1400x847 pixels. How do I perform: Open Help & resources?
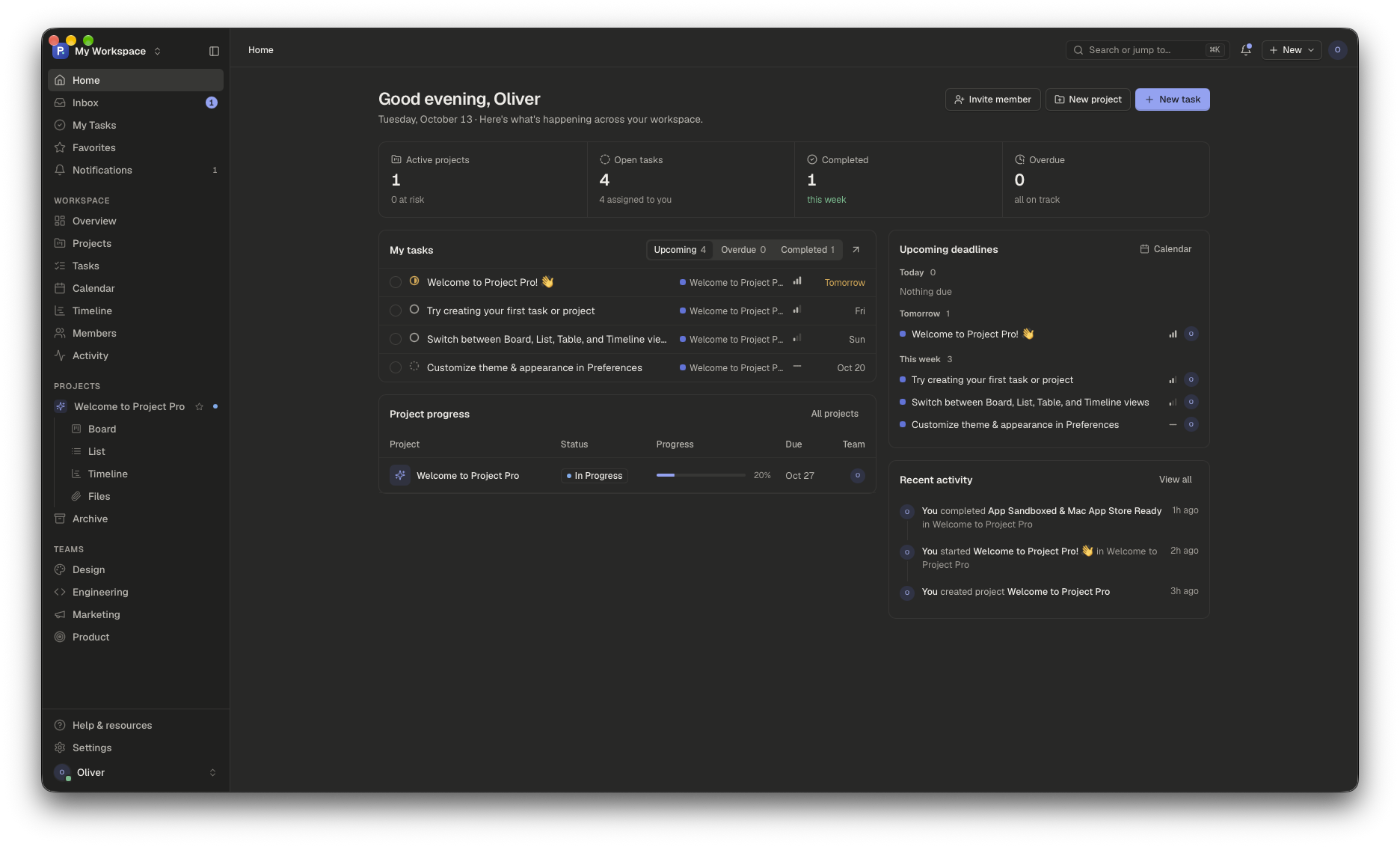135,725
